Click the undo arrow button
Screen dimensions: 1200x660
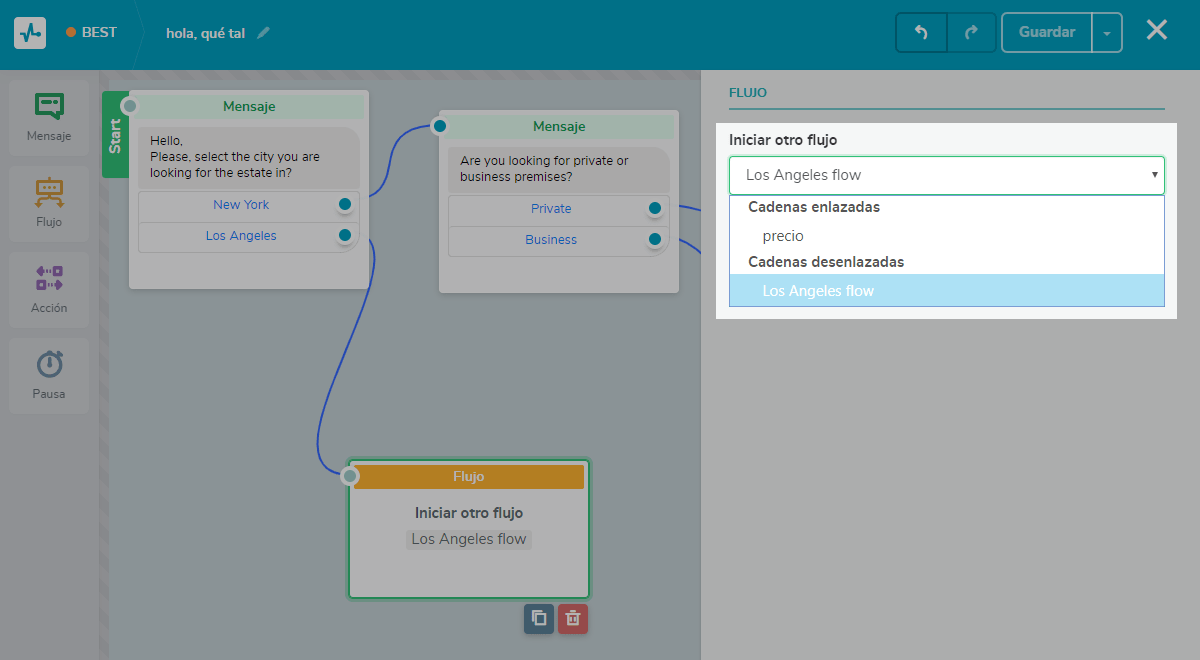(x=921, y=32)
